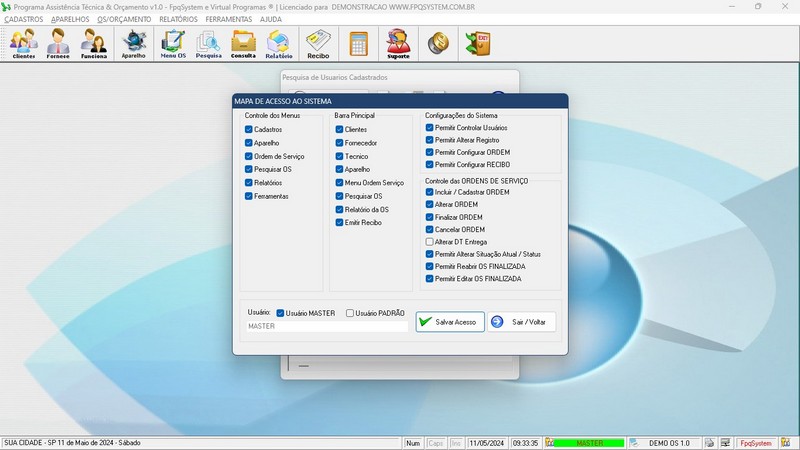
Task: Open the Funciona employee toolbar icon
Action: 94,44
